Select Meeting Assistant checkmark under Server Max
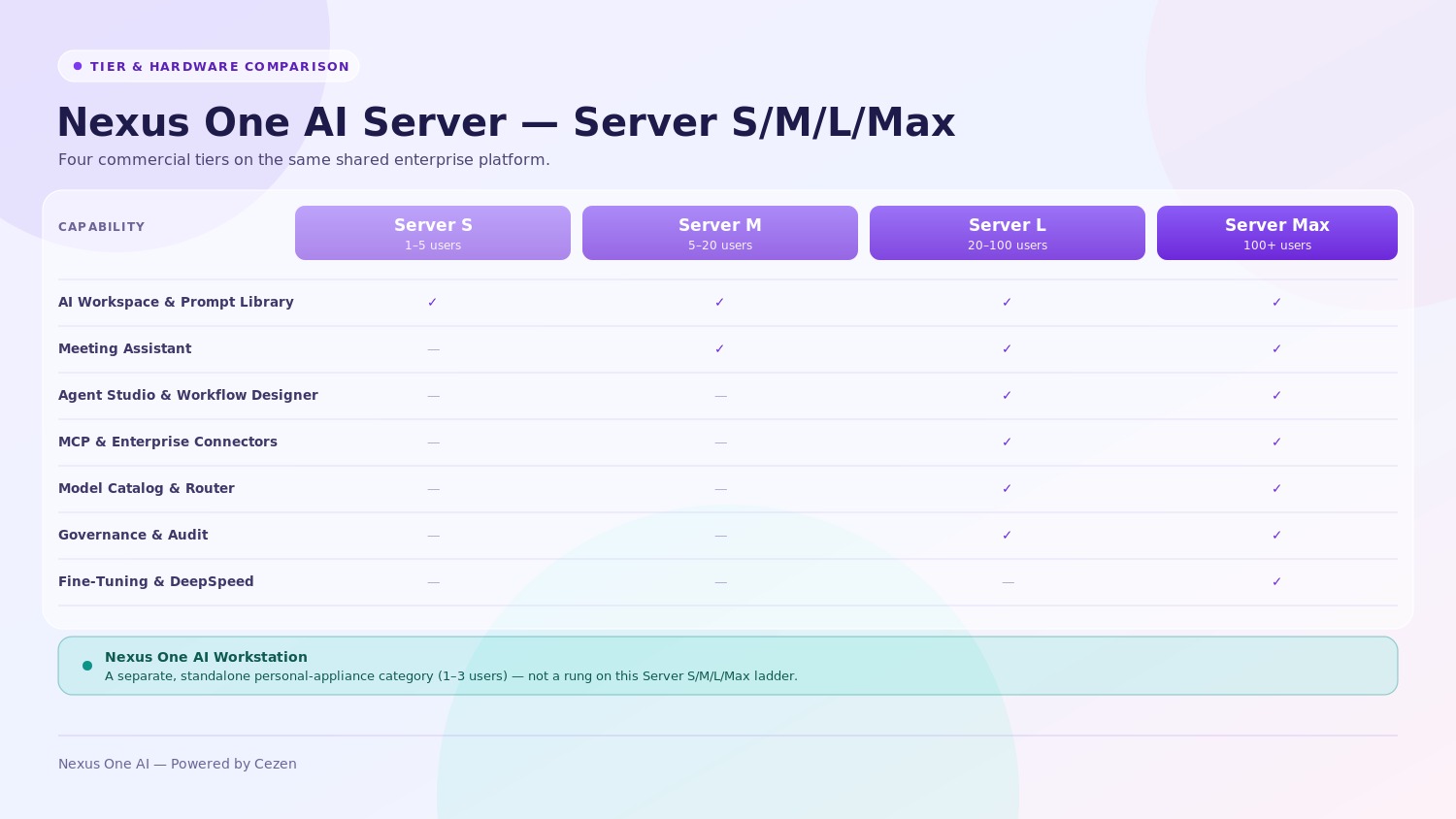Viewport: 1456px width, 819px height. (x=1277, y=348)
